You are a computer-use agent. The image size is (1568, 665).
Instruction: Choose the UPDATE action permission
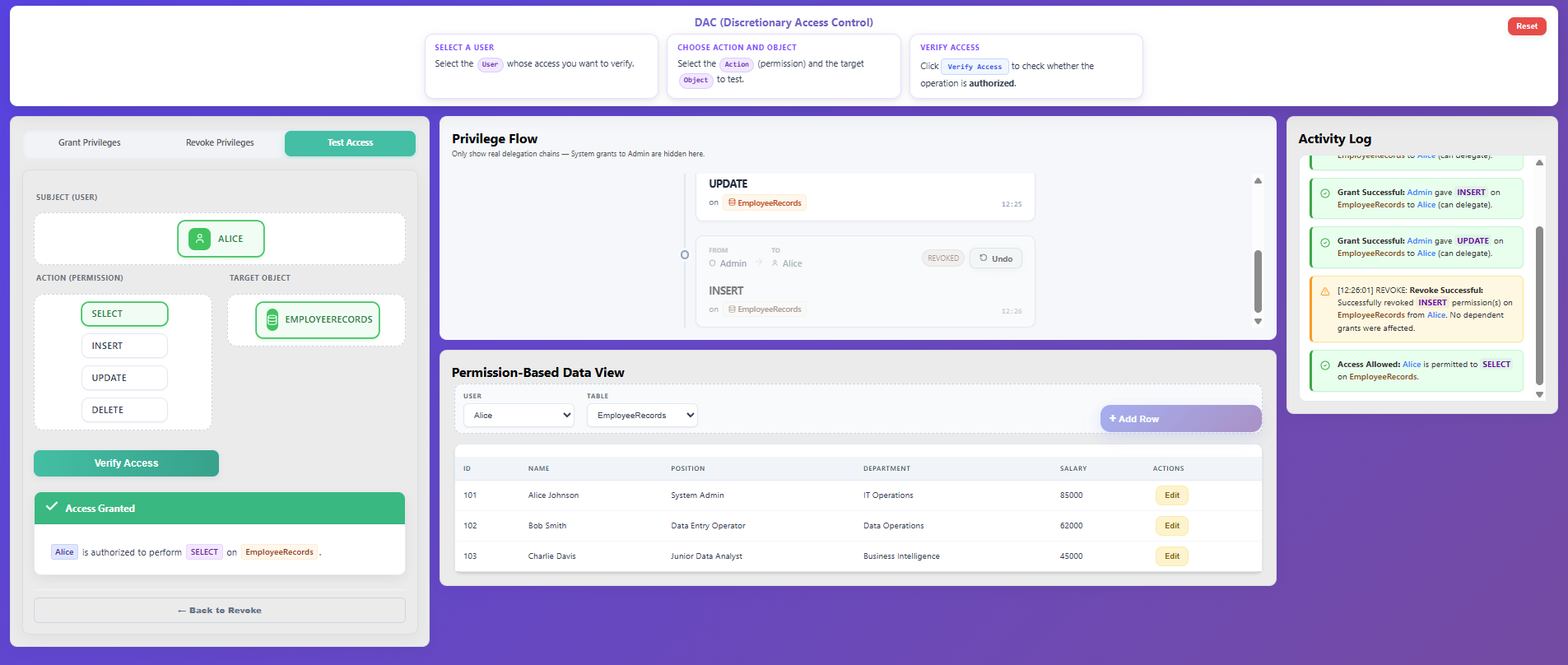click(124, 378)
